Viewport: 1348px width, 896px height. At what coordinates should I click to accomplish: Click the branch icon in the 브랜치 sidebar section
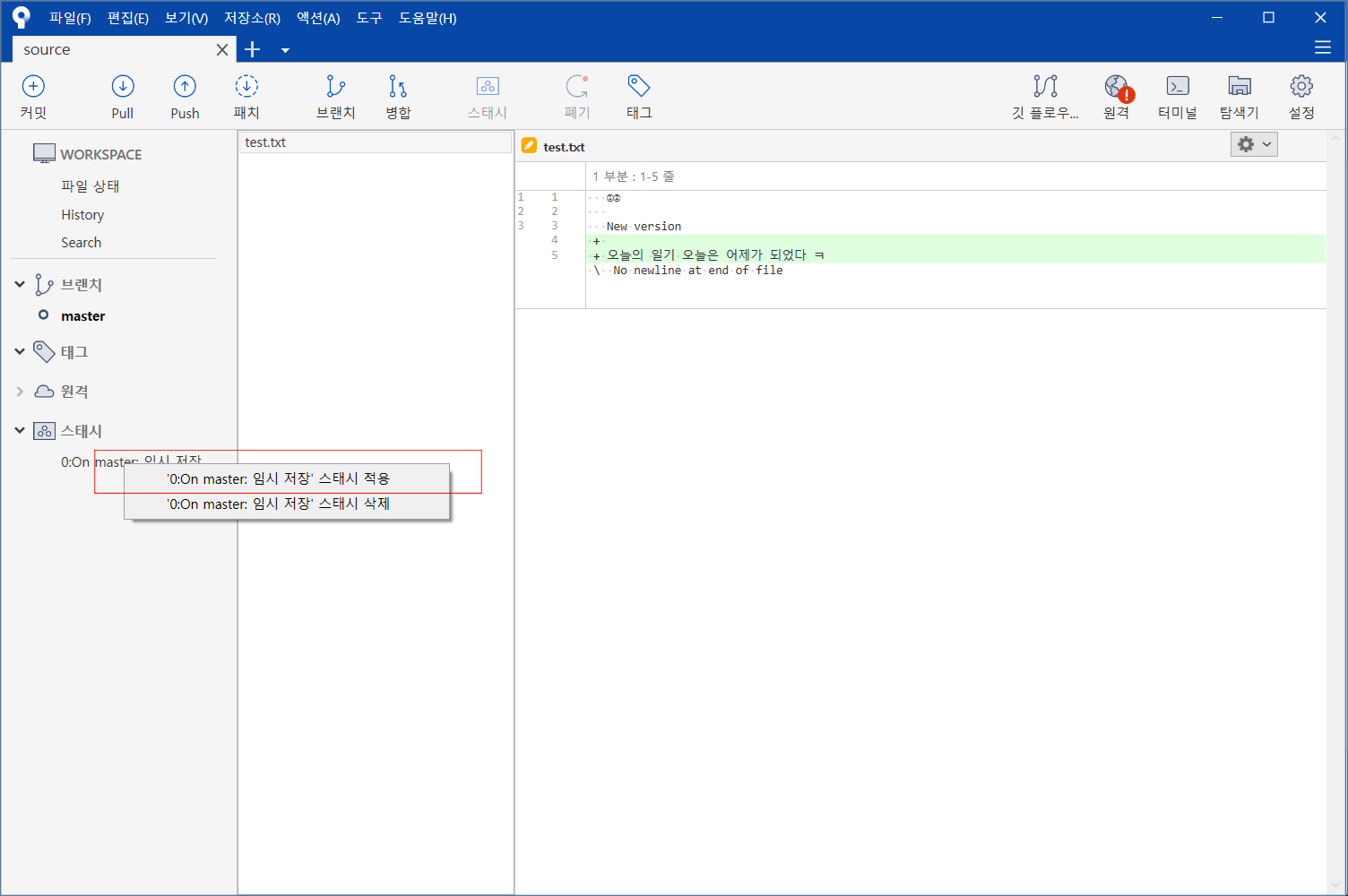[x=44, y=284]
